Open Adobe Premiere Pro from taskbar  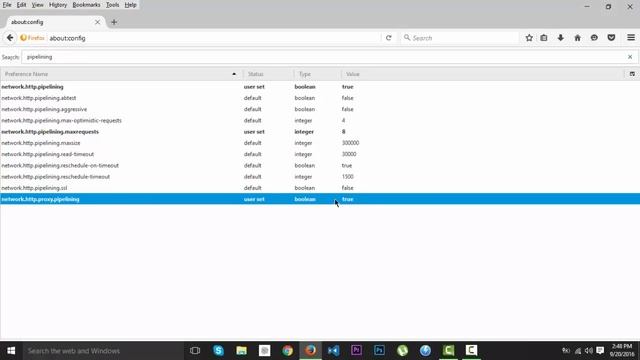pyautogui.click(x=356, y=351)
